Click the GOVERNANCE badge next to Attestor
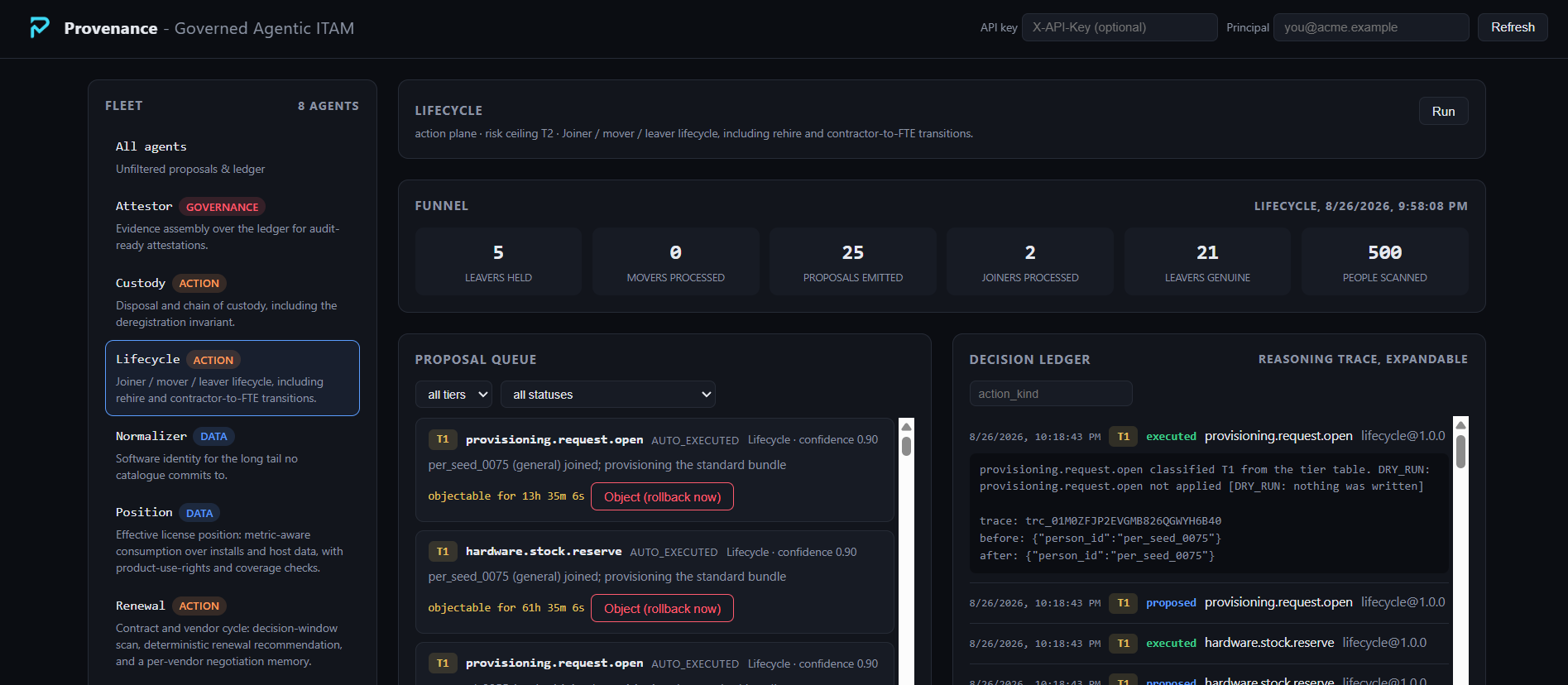 pos(222,207)
